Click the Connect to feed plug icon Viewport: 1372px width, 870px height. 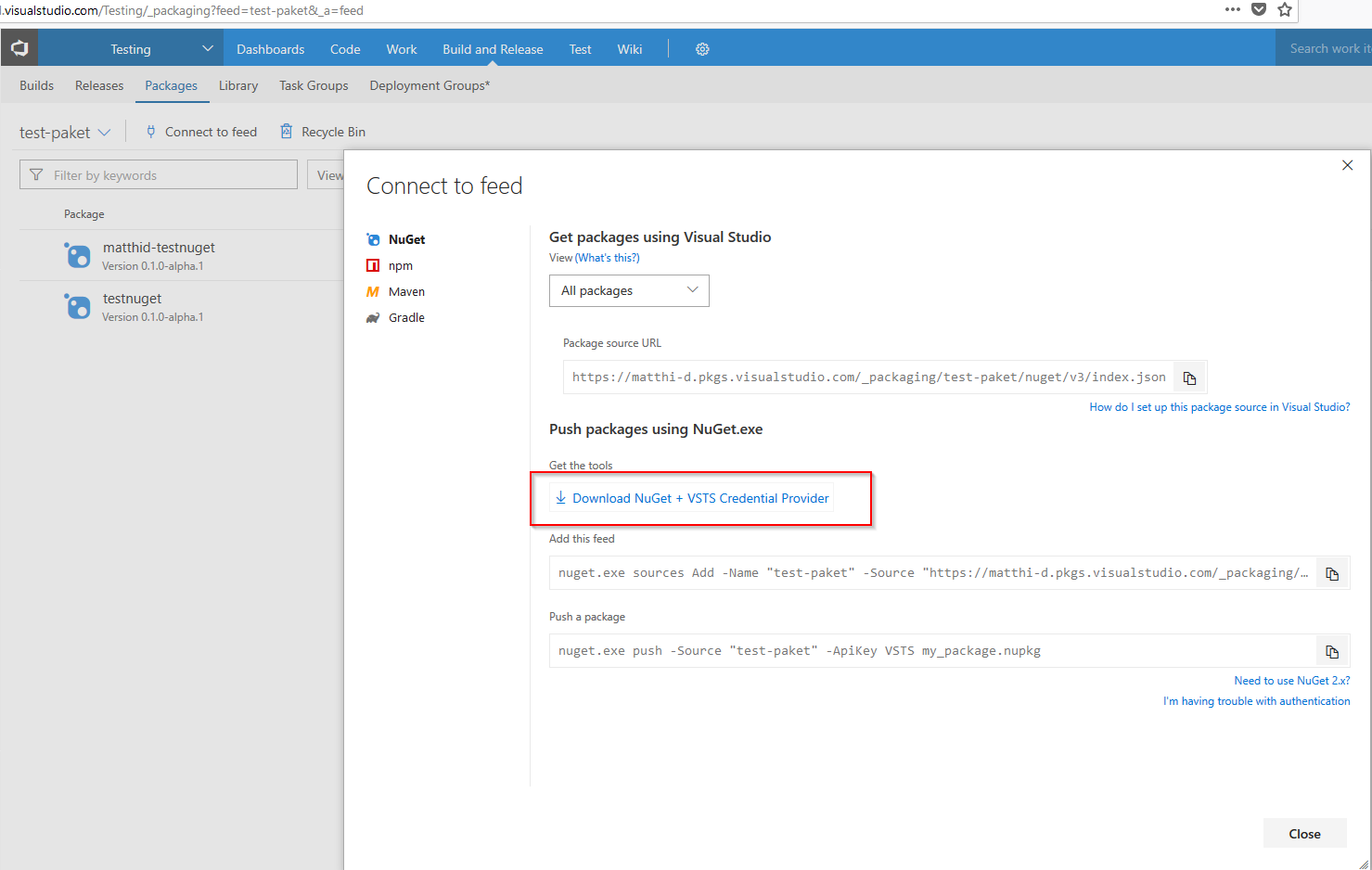pos(150,132)
